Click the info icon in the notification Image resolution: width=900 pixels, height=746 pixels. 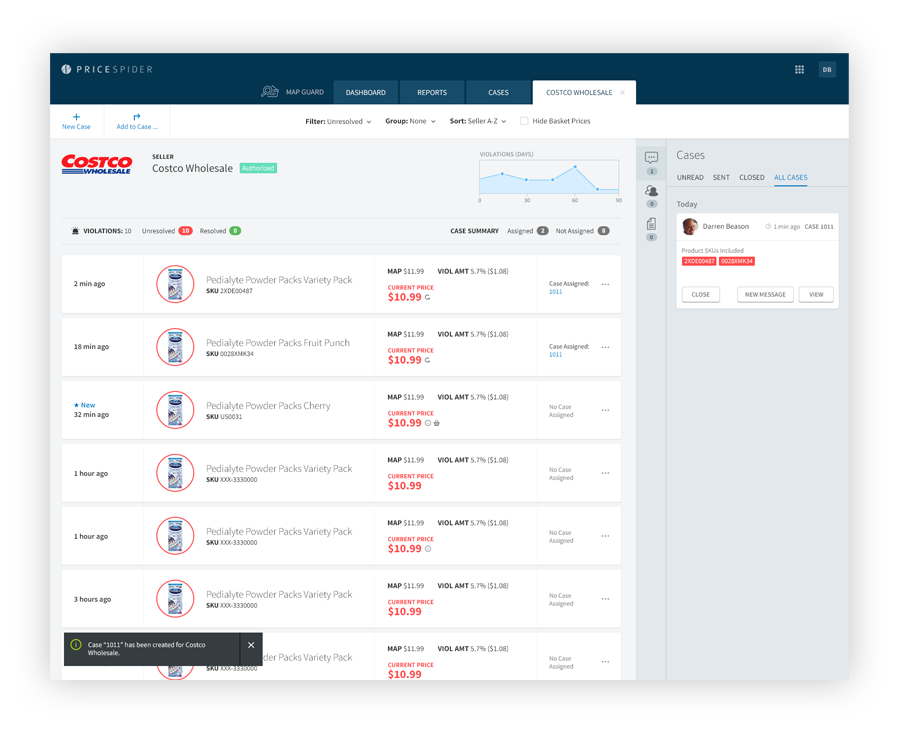[76, 644]
